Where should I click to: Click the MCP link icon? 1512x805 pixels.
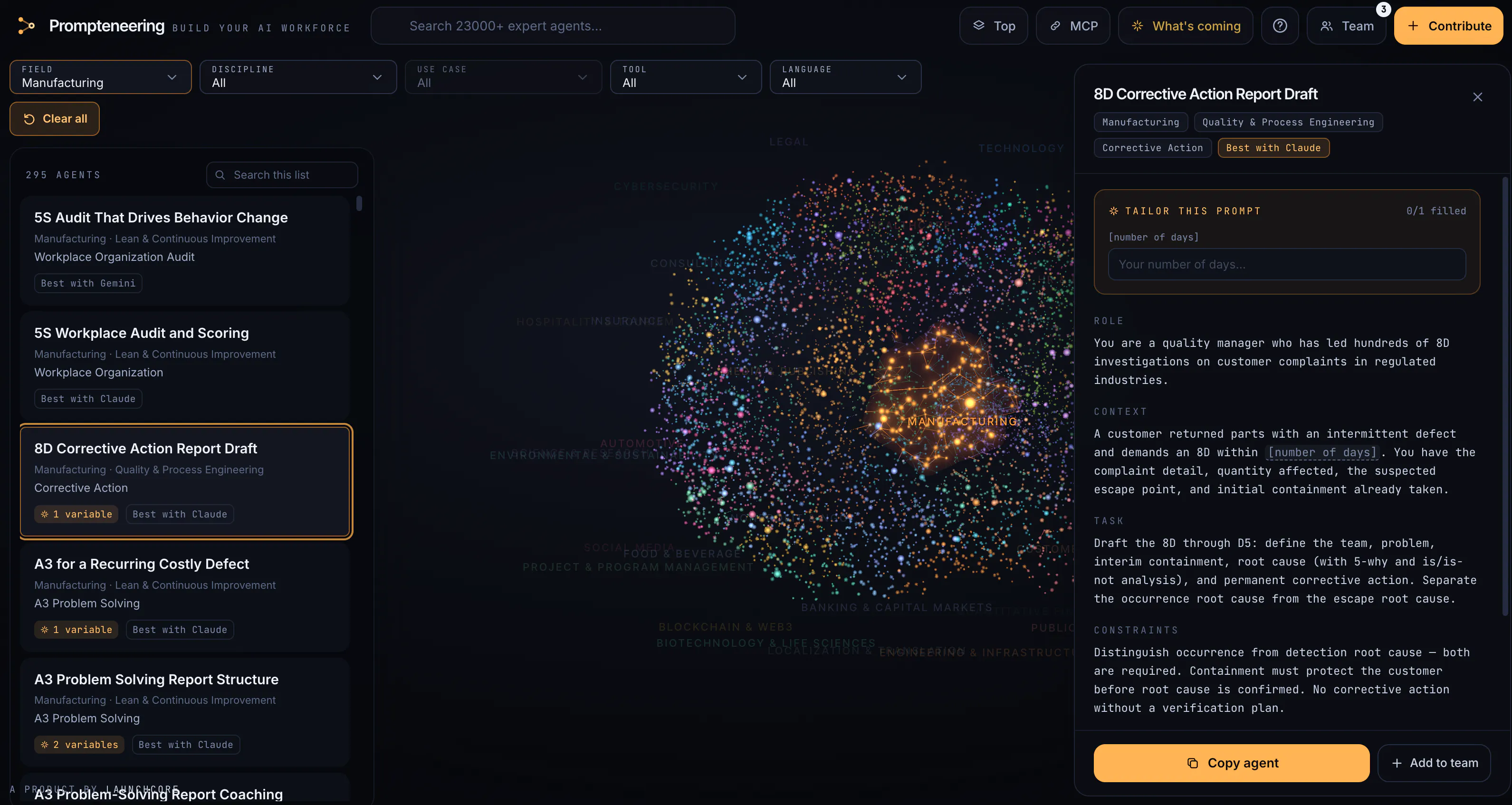(1055, 26)
